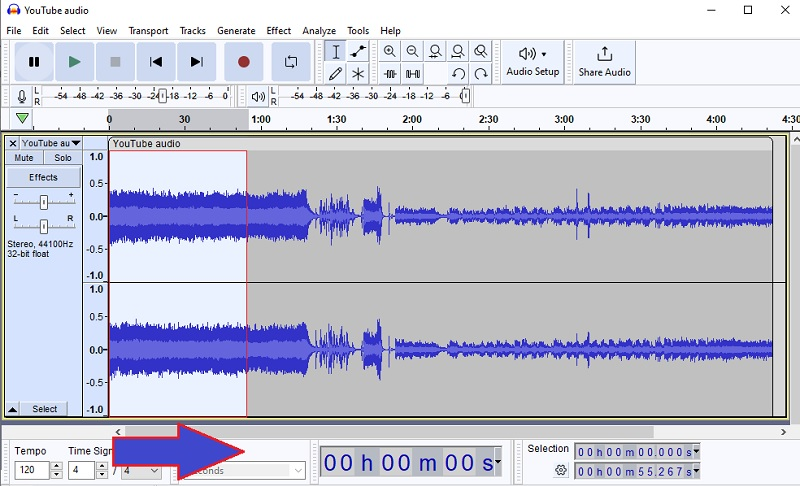Open the Select menu
This screenshot has height=486, width=800.
pyautogui.click(x=72, y=31)
